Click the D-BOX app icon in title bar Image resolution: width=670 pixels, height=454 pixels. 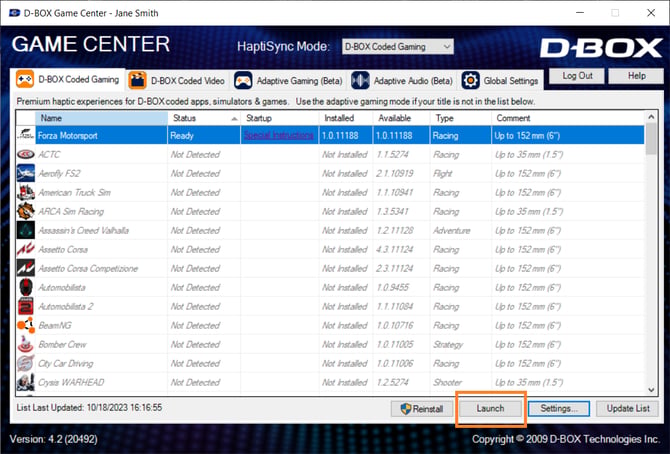coord(15,13)
